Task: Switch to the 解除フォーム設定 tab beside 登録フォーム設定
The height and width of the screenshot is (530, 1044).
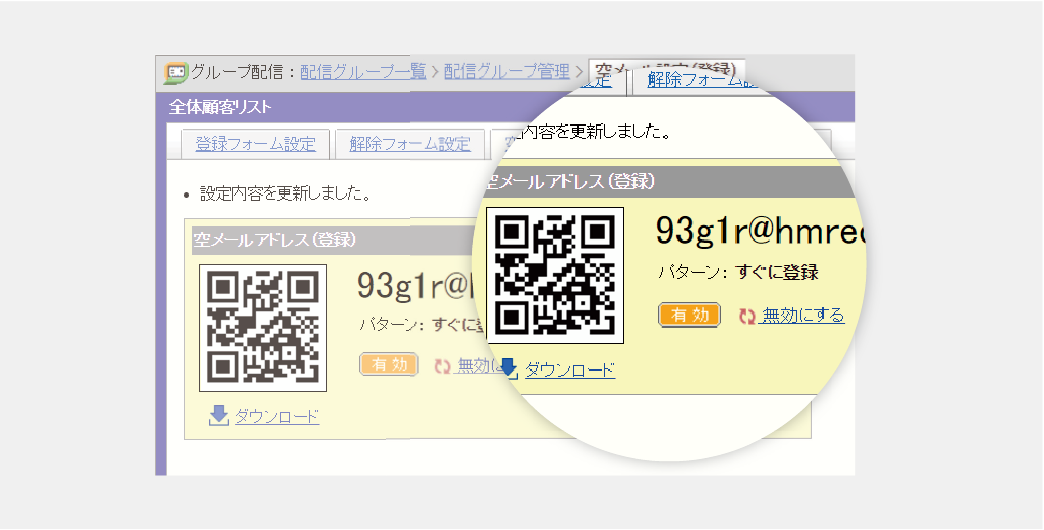Action: pos(410,144)
